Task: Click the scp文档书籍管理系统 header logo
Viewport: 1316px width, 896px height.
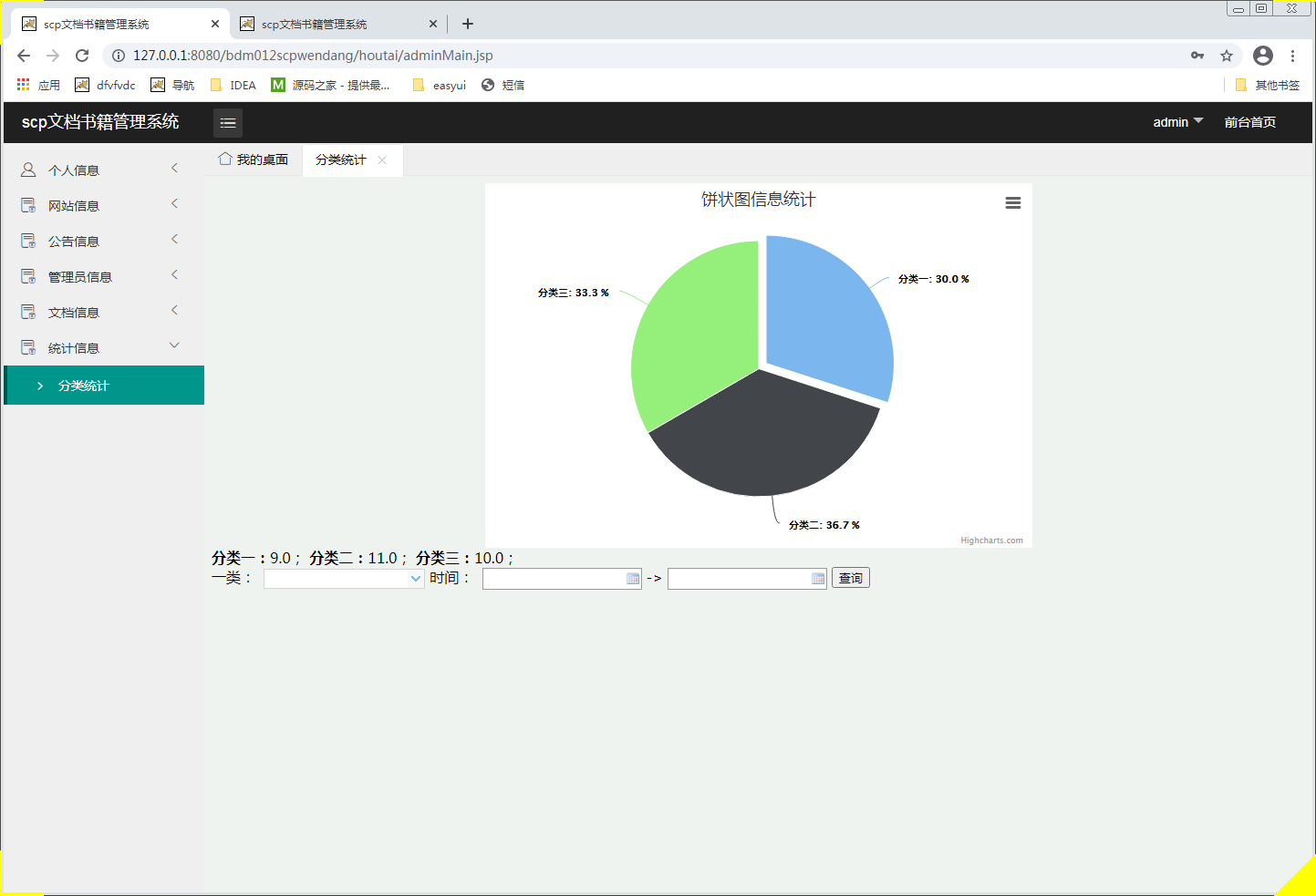Action: click(x=100, y=122)
